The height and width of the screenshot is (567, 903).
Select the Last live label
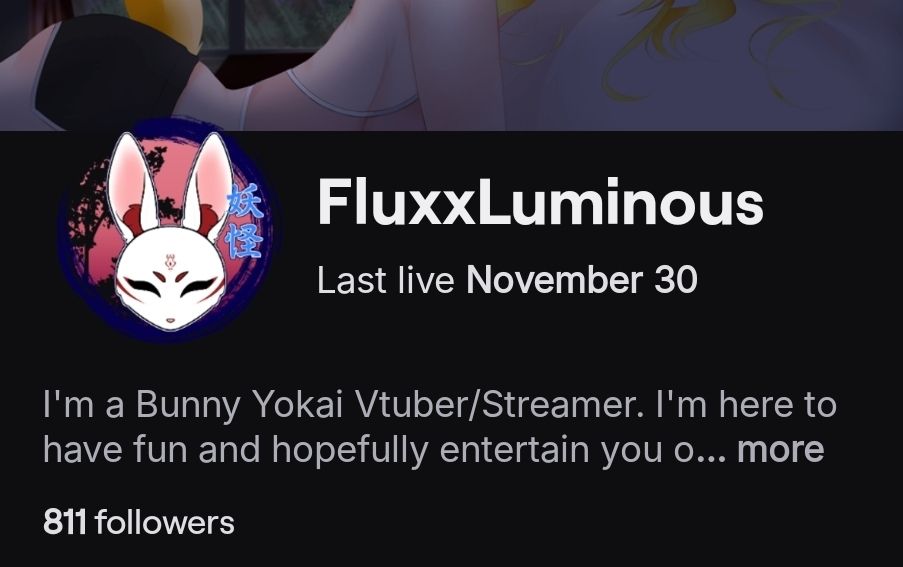tap(385, 280)
